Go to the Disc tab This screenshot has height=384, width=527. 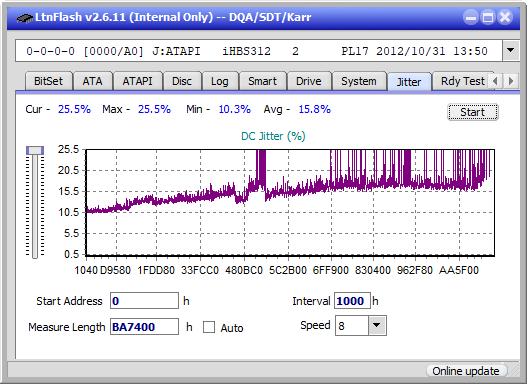pyautogui.click(x=182, y=81)
